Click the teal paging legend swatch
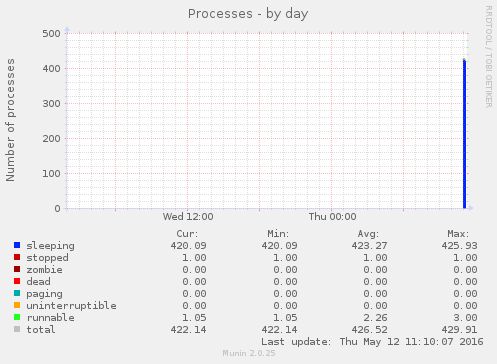 (17, 293)
